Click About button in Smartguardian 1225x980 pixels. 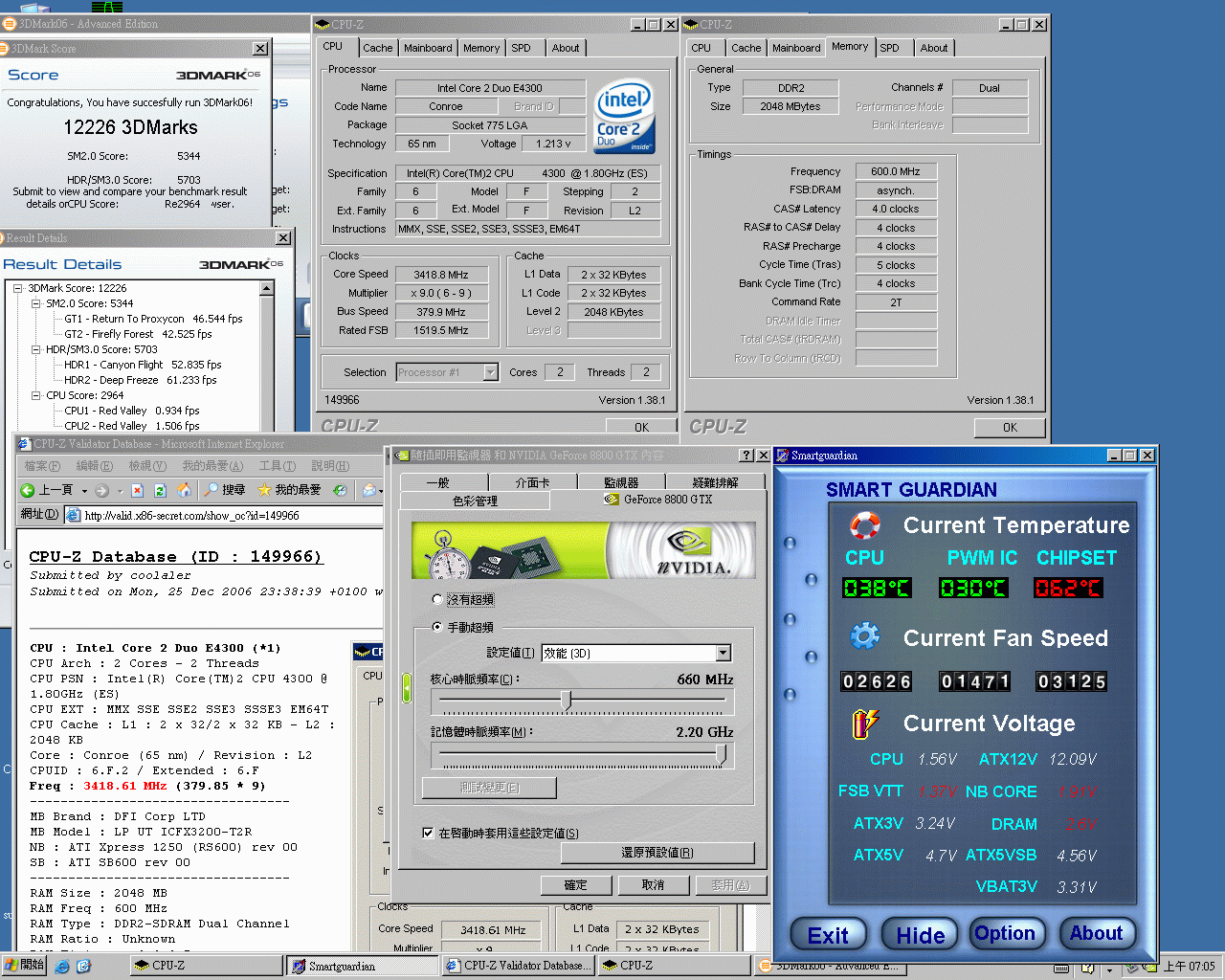(x=1096, y=933)
